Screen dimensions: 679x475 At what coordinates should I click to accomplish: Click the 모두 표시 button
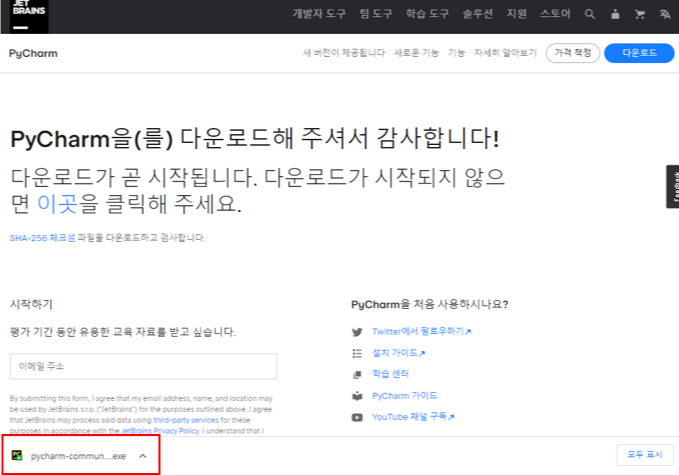tap(645, 455)
